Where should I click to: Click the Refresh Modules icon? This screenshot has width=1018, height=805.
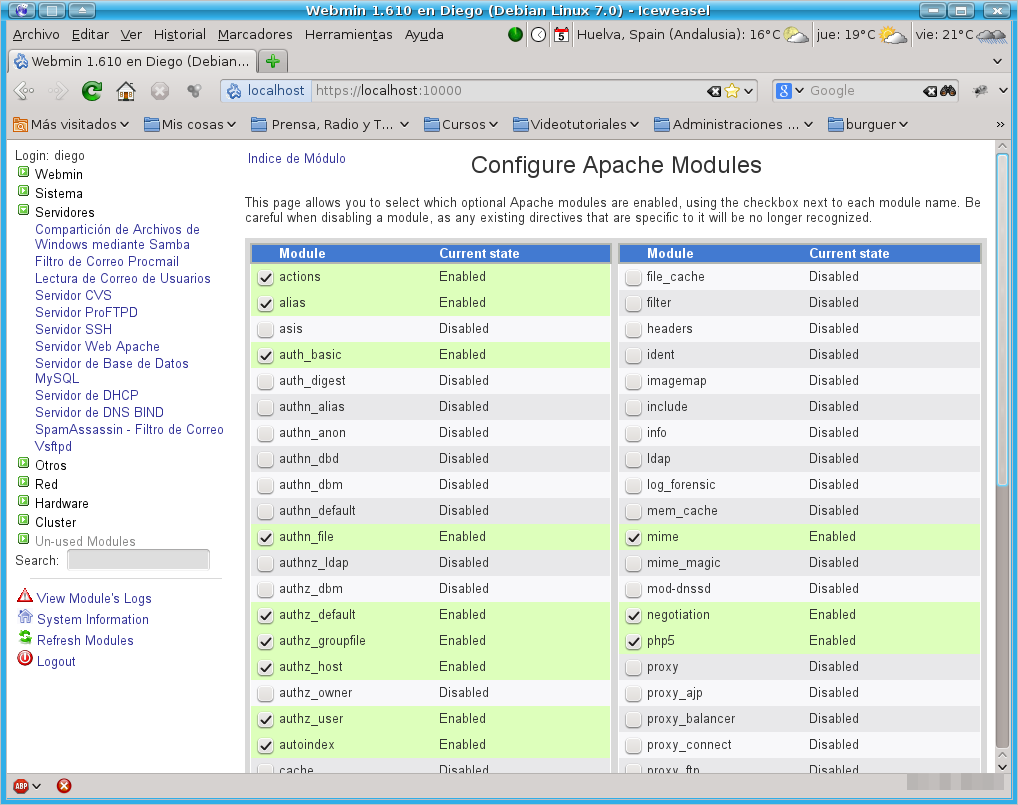coord(26,640)
